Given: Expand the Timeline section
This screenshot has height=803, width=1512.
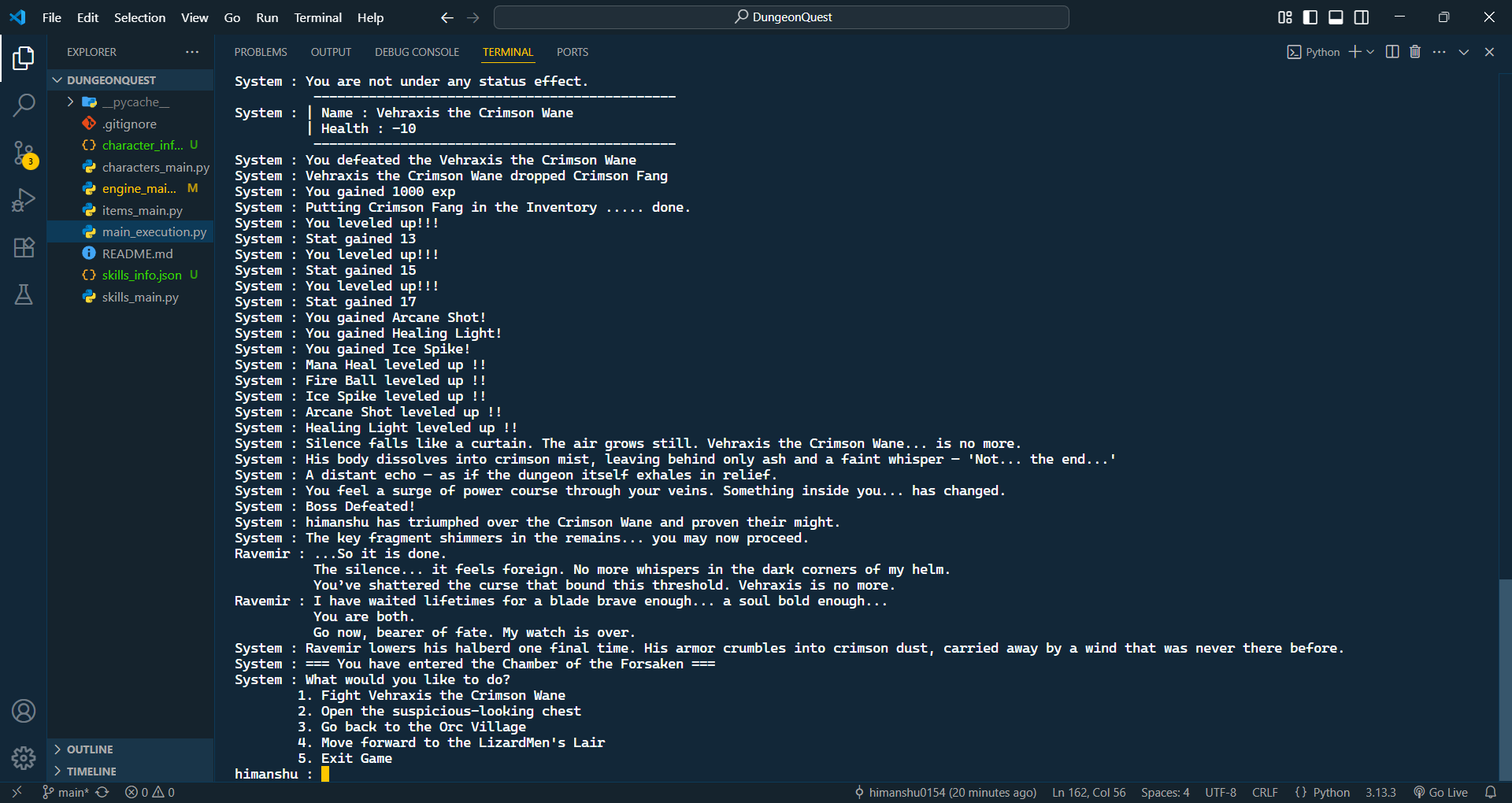Looking at the screenshot, I should pyautogui.click(x=131, y=772).
